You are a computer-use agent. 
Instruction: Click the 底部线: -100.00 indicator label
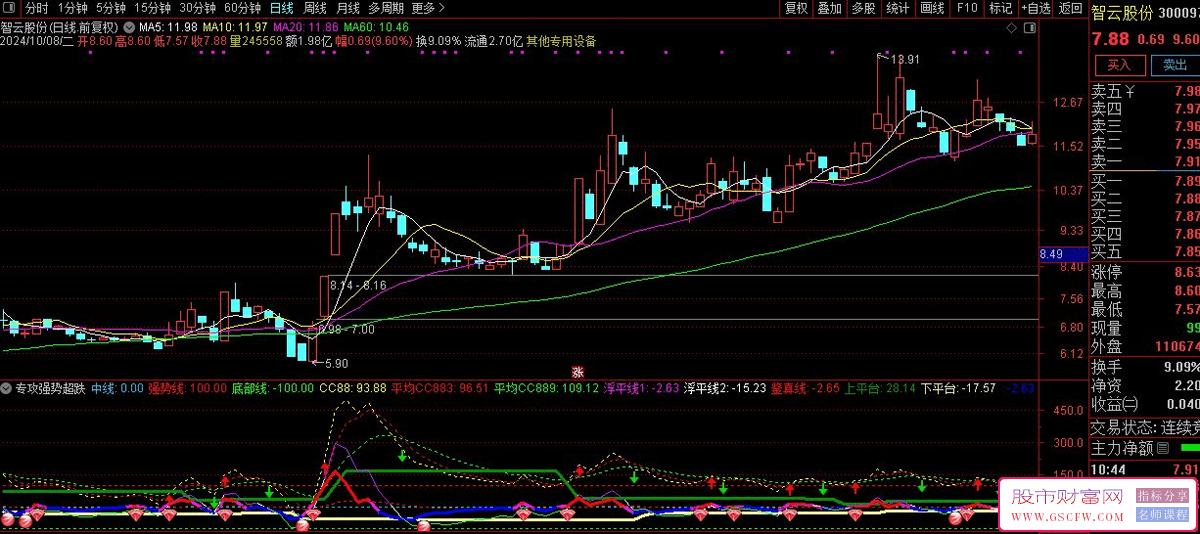coord(272,388)
